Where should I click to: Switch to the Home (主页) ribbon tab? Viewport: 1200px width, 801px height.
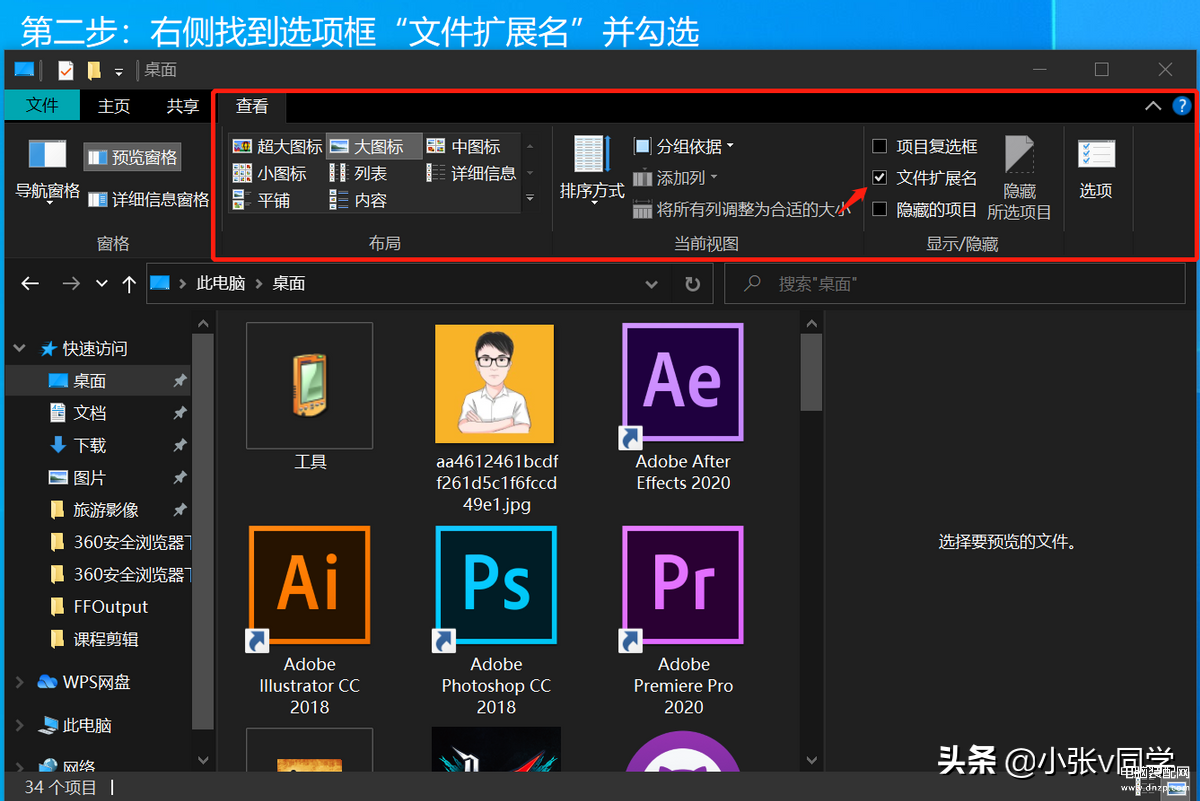114,106
